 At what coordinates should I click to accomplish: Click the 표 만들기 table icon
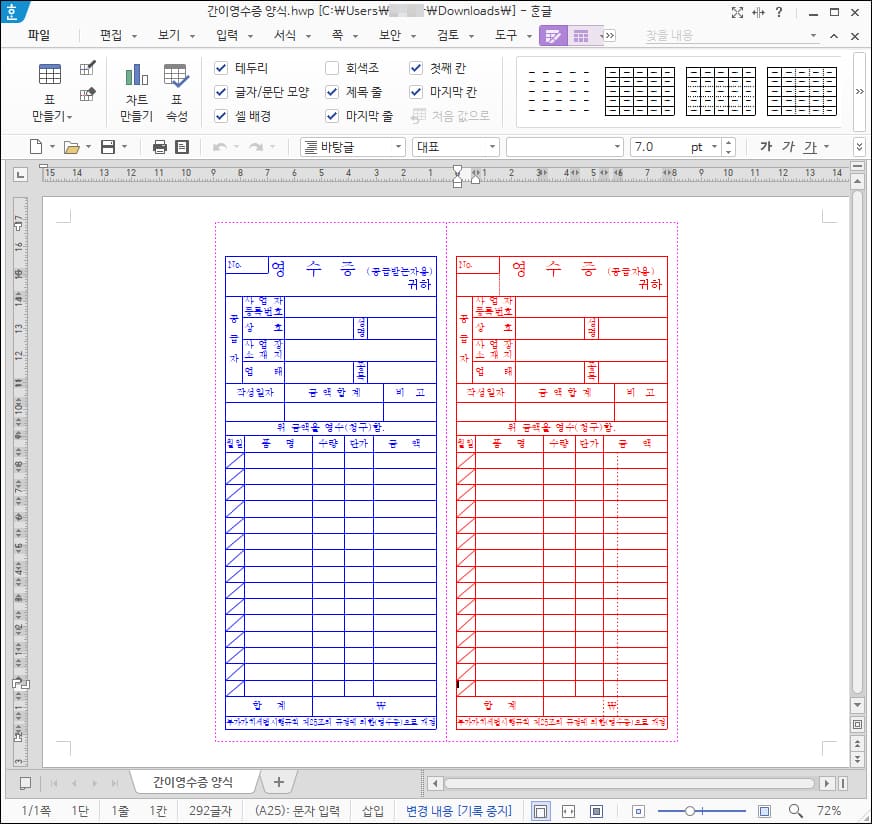click(49, 74)
